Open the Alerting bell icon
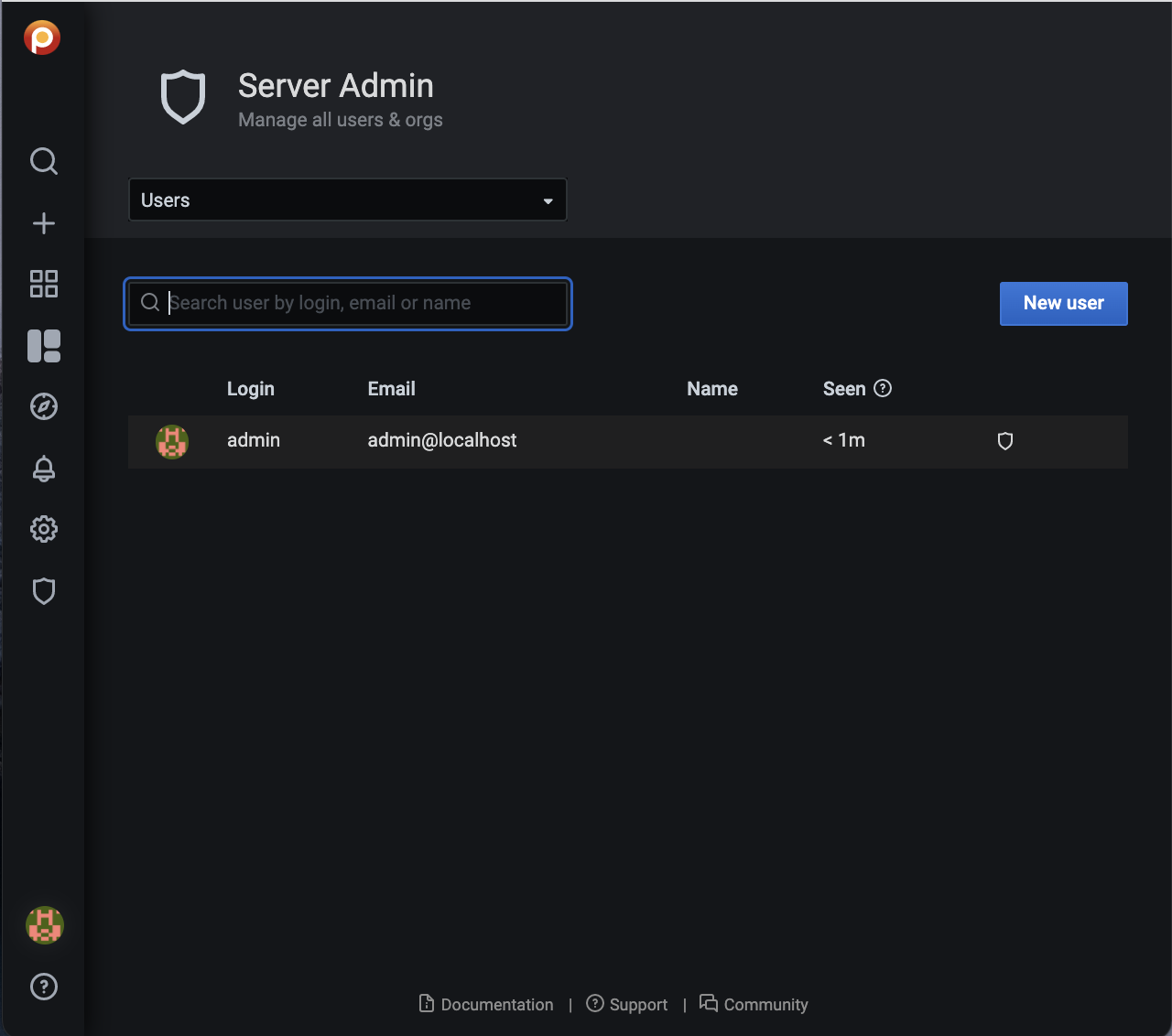 44,469
